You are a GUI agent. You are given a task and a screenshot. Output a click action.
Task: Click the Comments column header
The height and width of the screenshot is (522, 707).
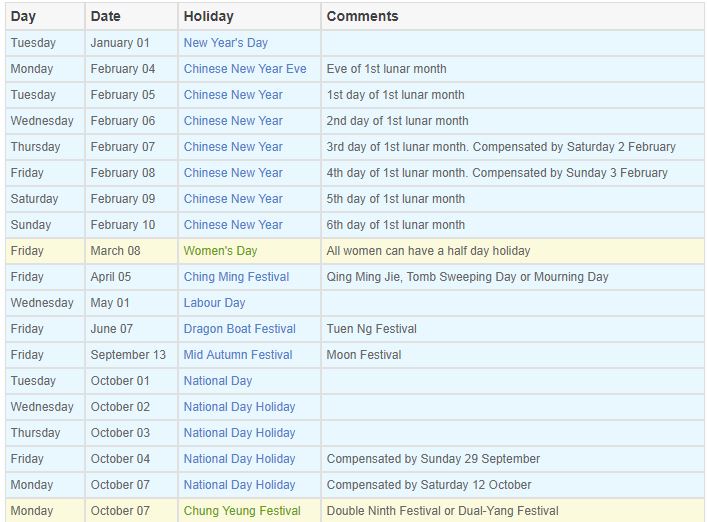click(x=513, y=17)
